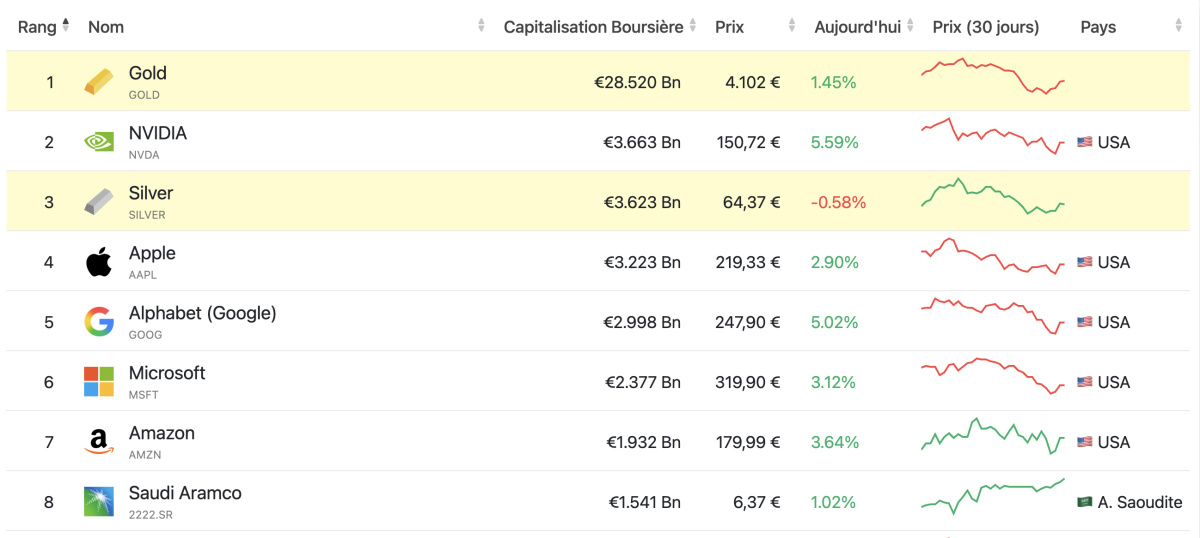Image resolution: width=1200 pixels, height=538 pixels.
Task: Open Amazon's 30-day price chart
Action: [993, 436]
